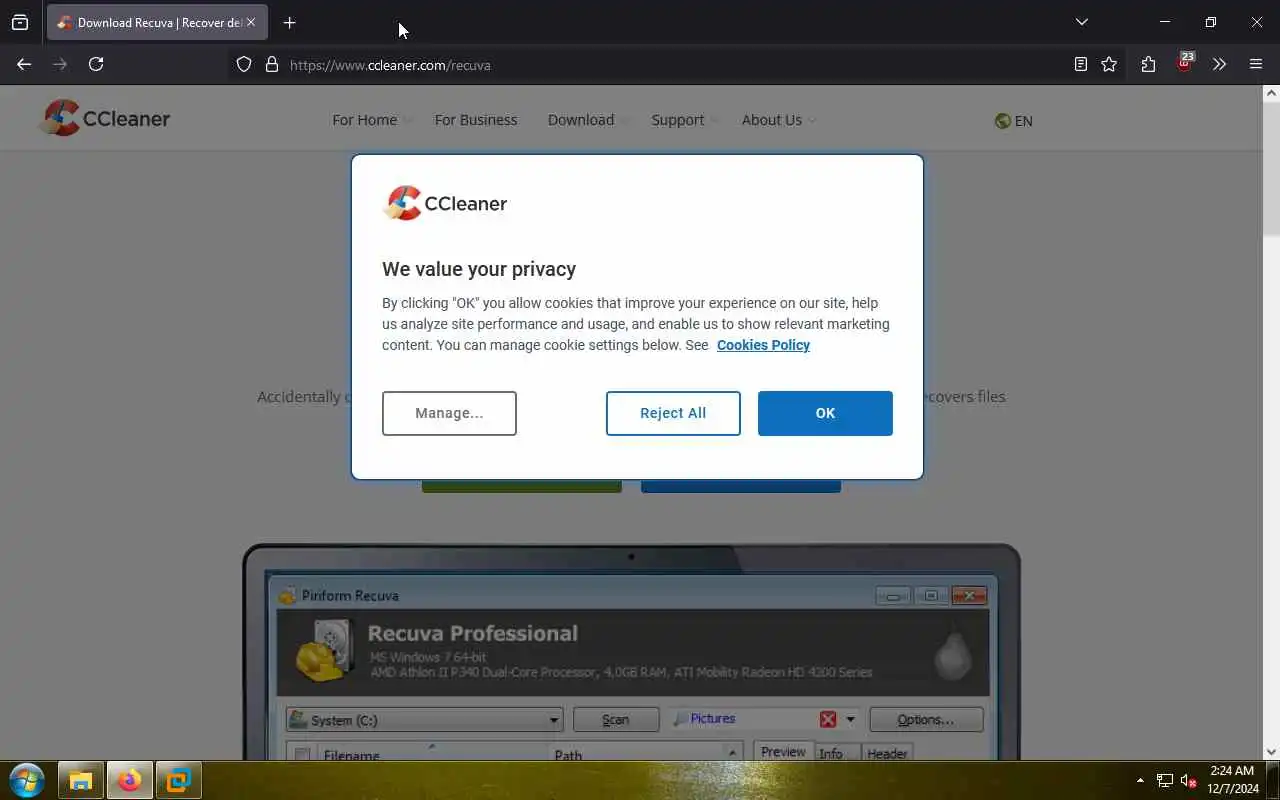The image size is (1280, 800).
Task: Switch to the Preview tab
Action: [783, 752]
